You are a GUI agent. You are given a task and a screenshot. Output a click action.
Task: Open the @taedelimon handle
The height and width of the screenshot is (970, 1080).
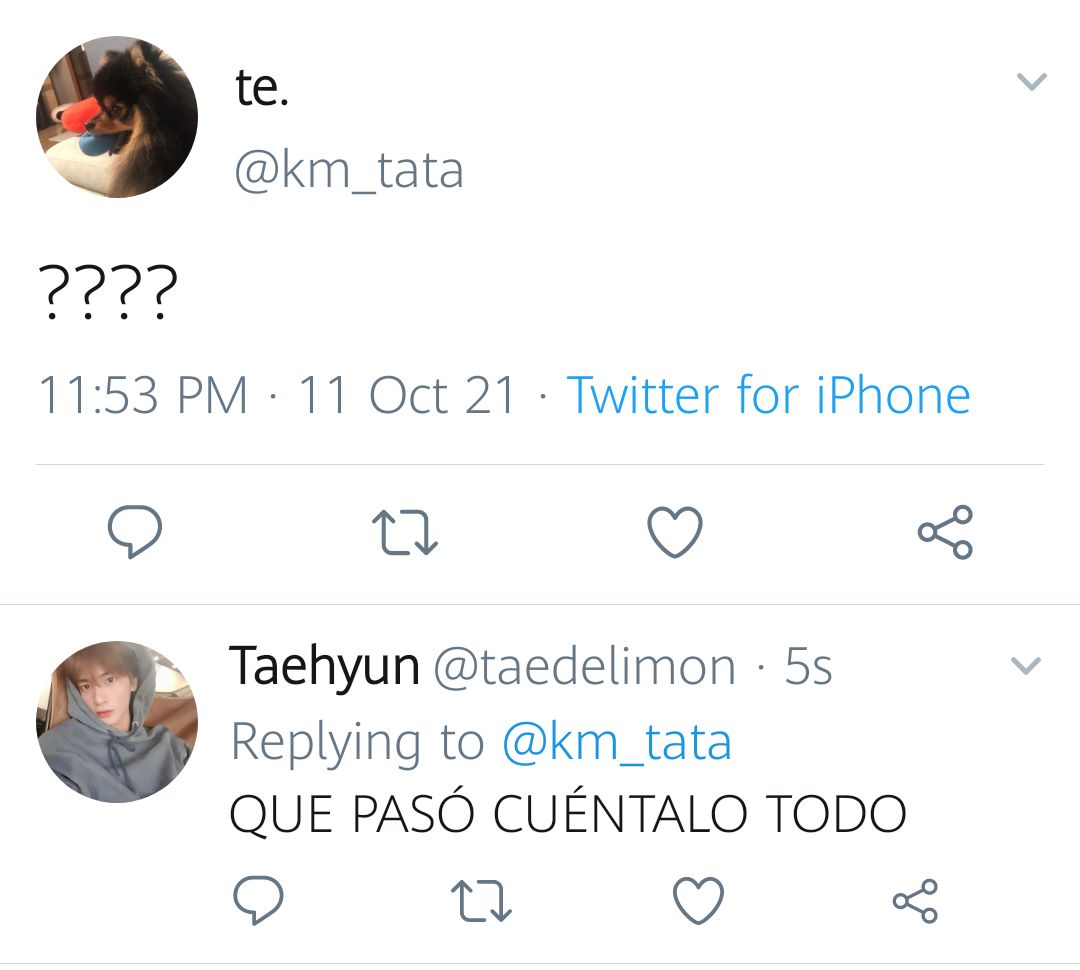tap(585, 667)
